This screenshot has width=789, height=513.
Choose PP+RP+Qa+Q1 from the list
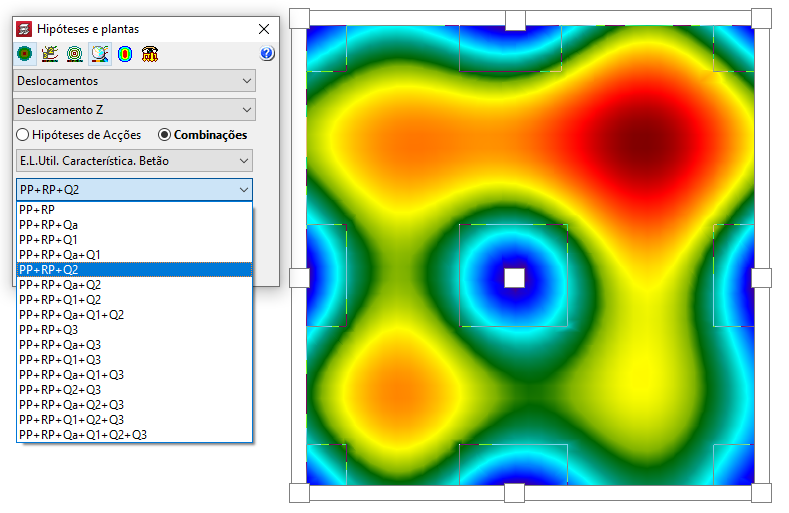pyautogui.click(x=59, y=255)
